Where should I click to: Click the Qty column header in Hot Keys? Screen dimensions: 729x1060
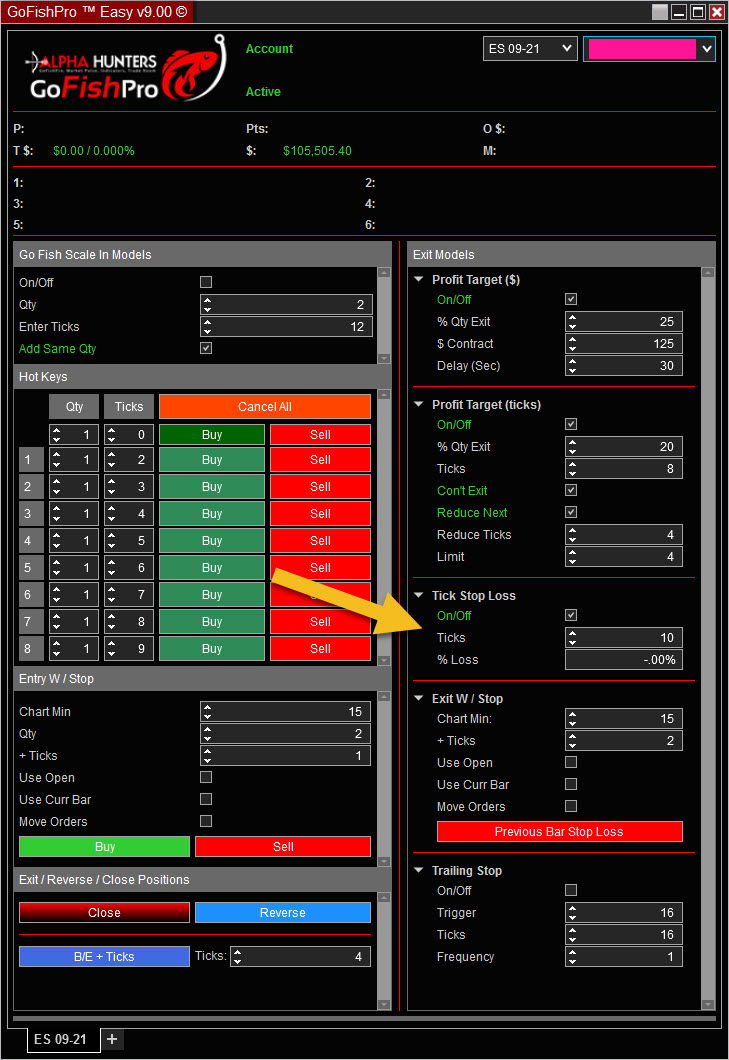(x=74, y=406)
